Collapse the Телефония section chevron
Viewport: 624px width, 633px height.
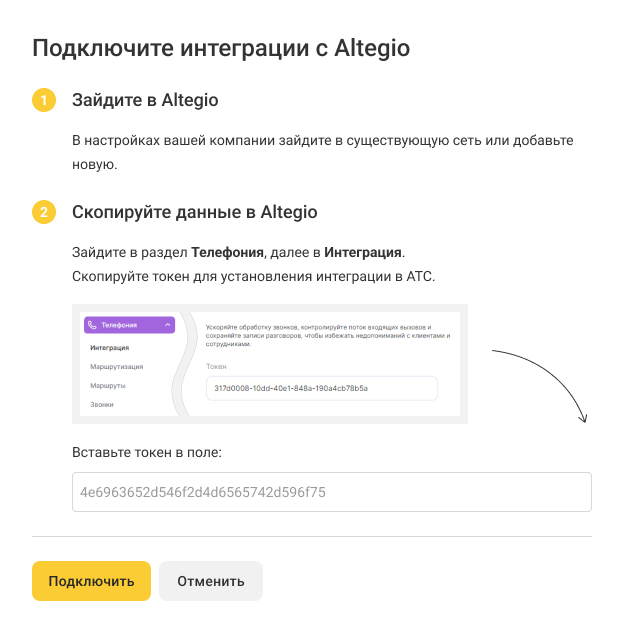167,325
